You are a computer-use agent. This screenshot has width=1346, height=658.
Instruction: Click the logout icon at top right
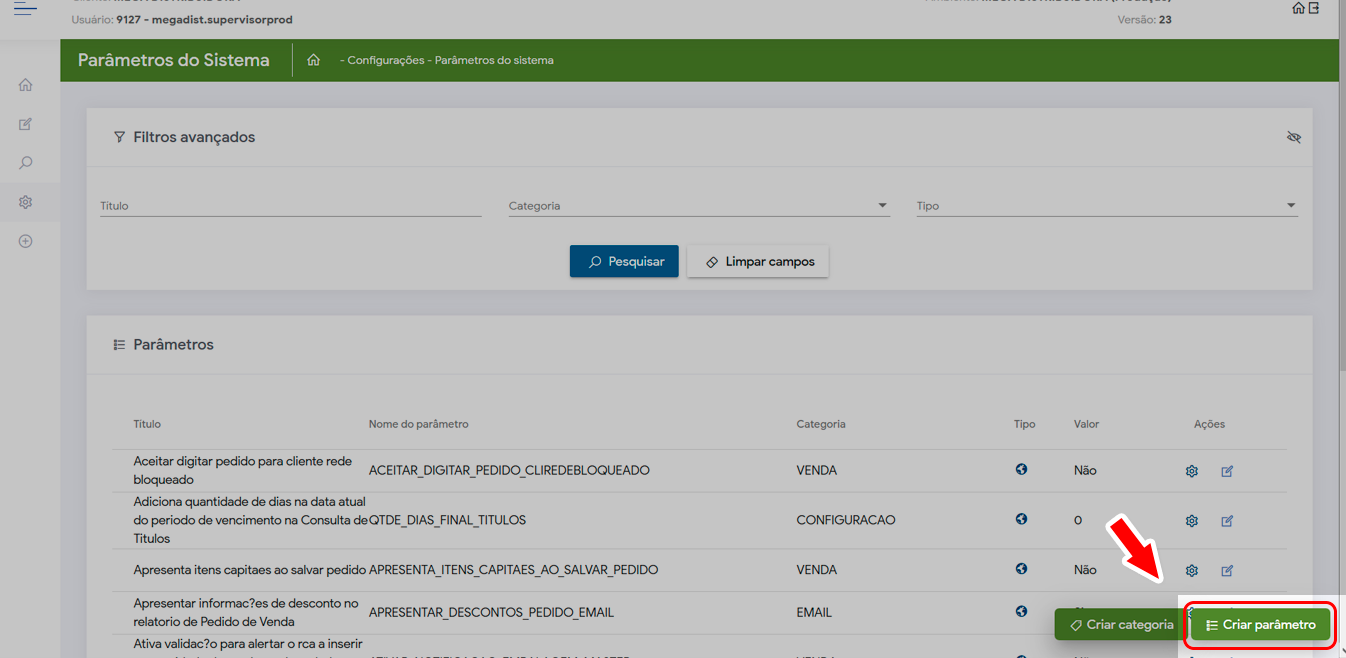pos(1314,8)
